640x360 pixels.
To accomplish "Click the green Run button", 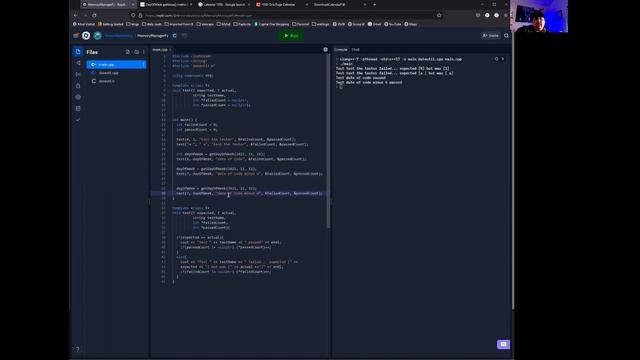I will click(x=291, y=36).
